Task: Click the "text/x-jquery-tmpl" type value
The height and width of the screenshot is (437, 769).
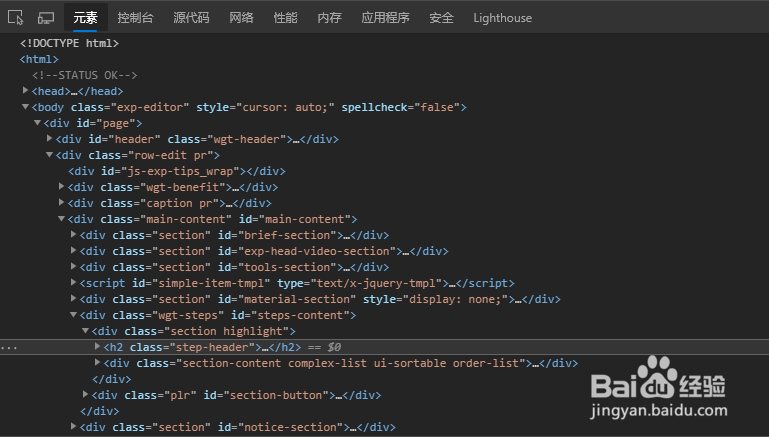Action: pos(376,283)
